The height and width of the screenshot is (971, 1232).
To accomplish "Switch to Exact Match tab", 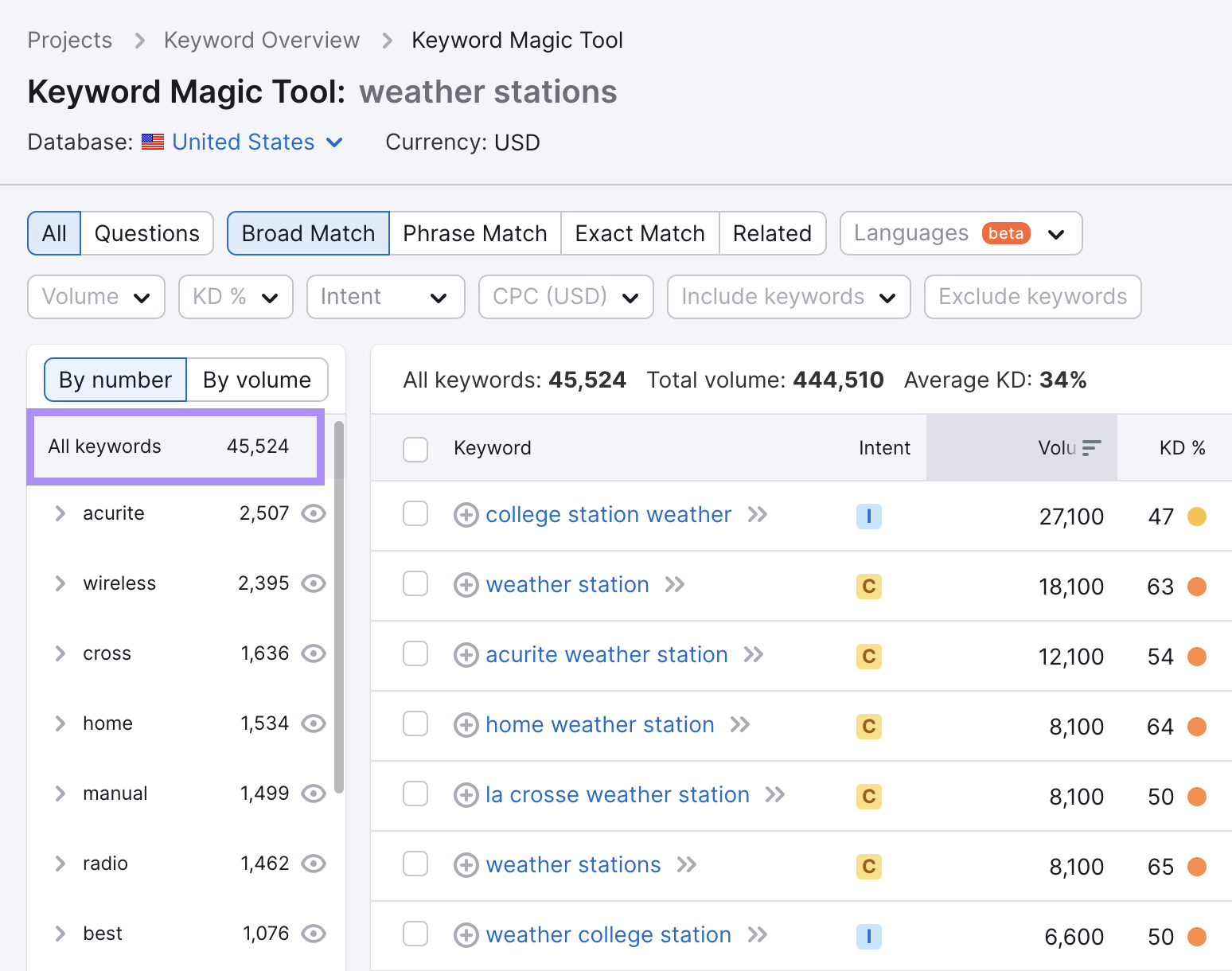I will (640, 233).
